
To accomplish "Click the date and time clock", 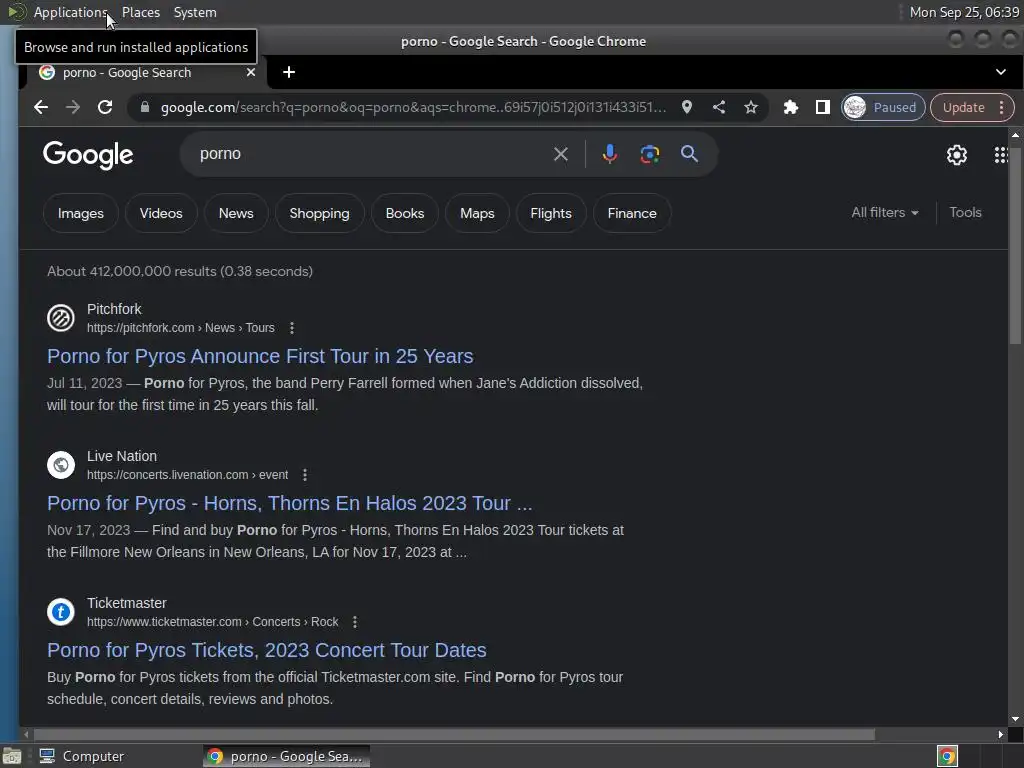I will [x=964, y=12].
